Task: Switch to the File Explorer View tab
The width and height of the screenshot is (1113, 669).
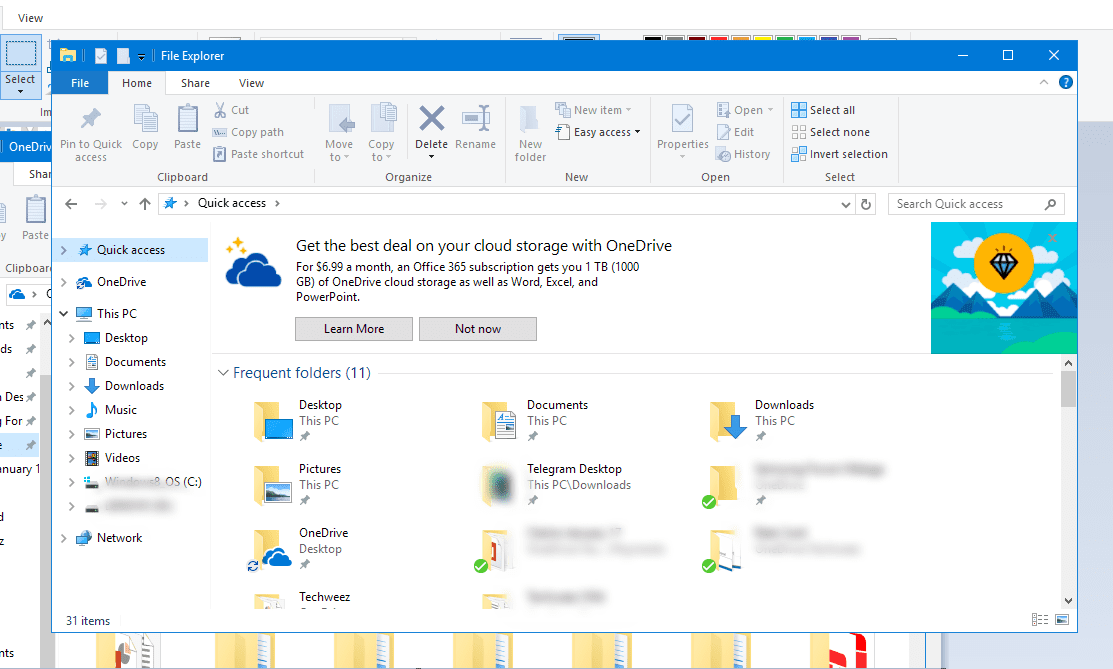Action: coord(251,83)
